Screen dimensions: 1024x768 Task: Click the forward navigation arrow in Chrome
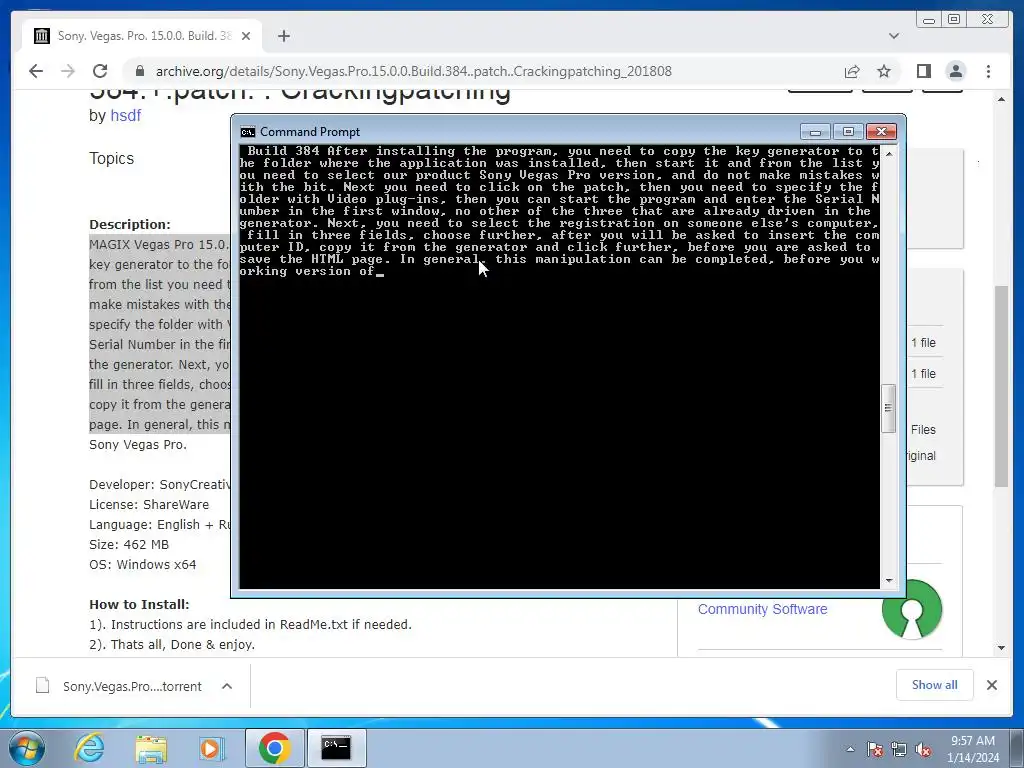68,71
